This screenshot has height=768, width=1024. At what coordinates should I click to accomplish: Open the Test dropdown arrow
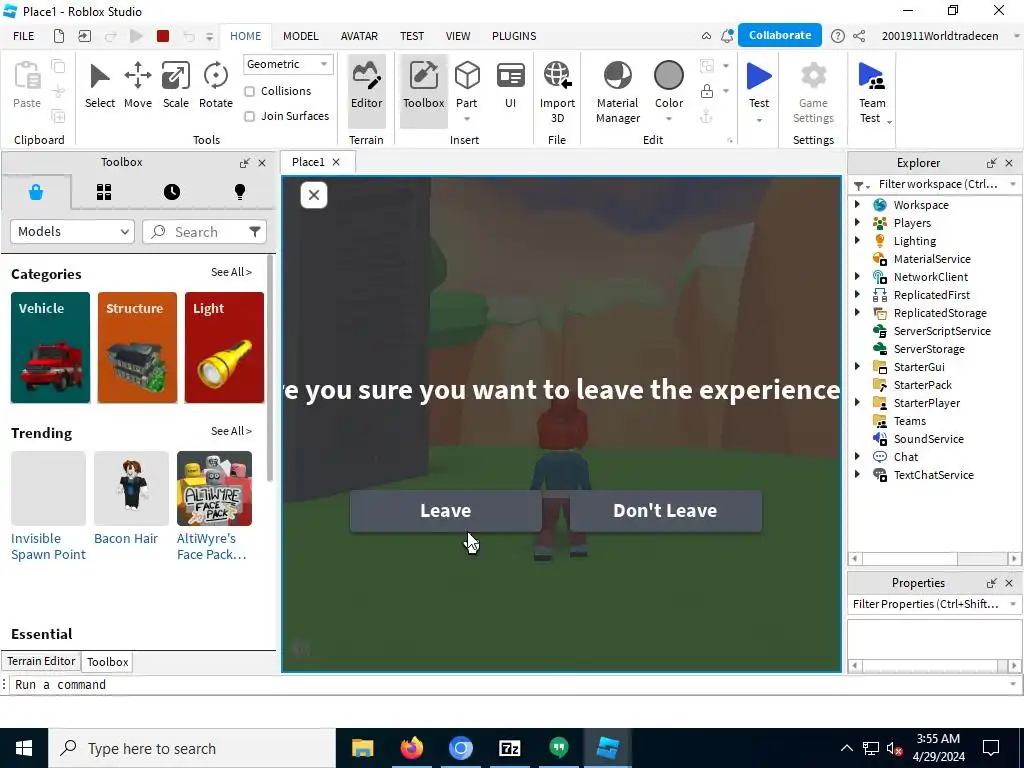[759, 120]
